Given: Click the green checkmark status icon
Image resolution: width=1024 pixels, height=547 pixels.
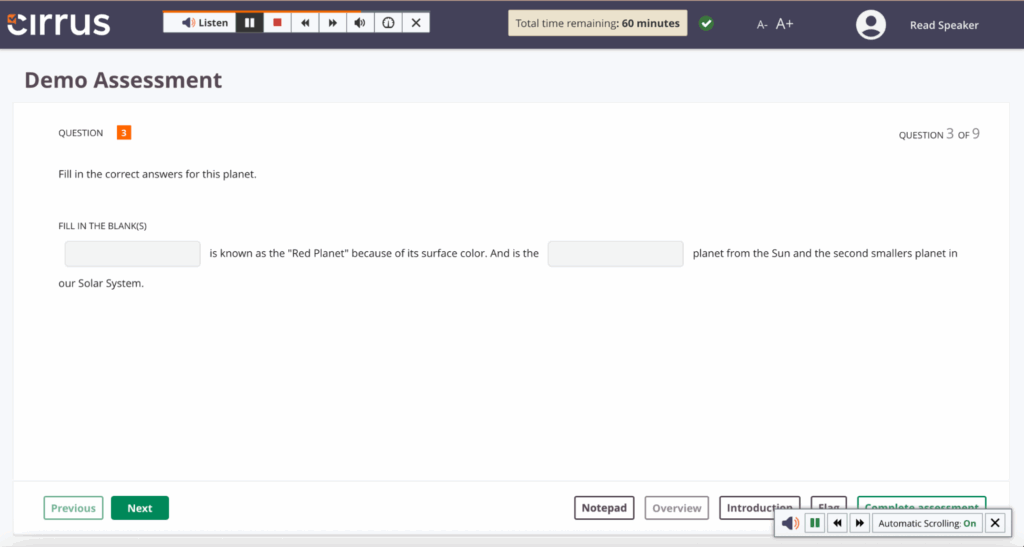Looking at the screenshot, I should pyautogui.click(x=706, y=23).
